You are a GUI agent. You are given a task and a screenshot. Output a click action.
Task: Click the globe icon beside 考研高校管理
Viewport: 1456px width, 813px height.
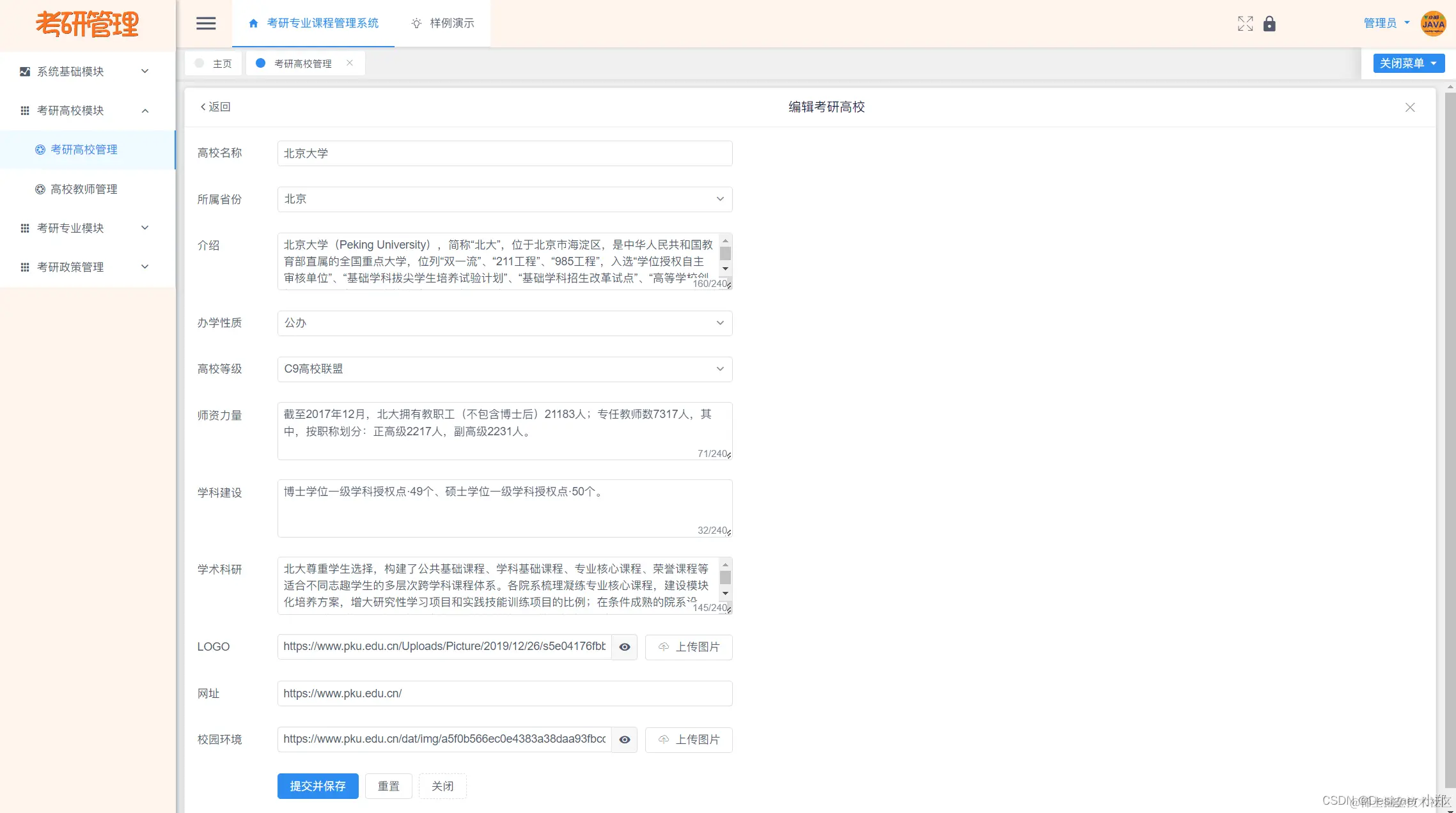41,150
